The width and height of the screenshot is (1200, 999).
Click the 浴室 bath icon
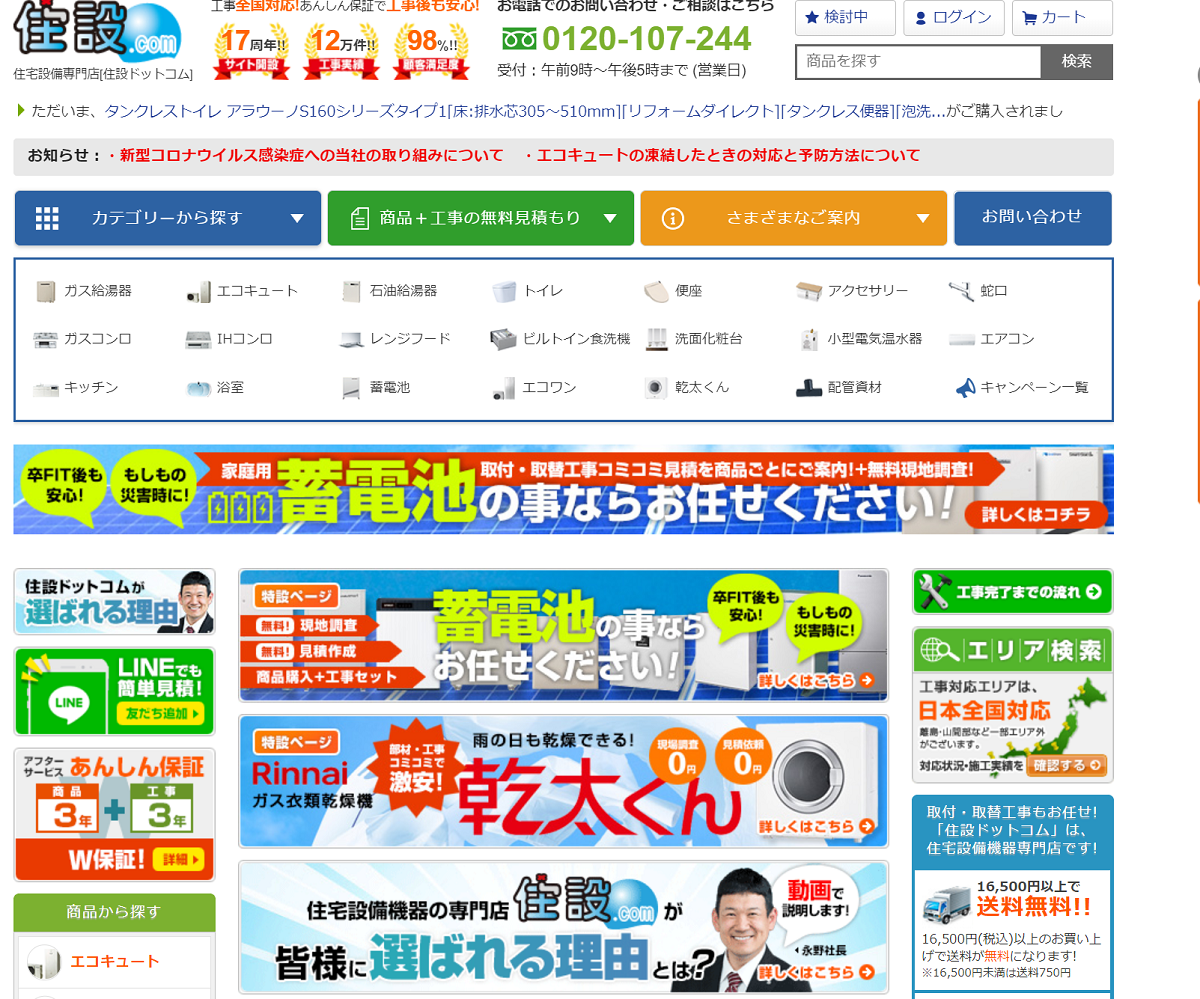point(198,388)
